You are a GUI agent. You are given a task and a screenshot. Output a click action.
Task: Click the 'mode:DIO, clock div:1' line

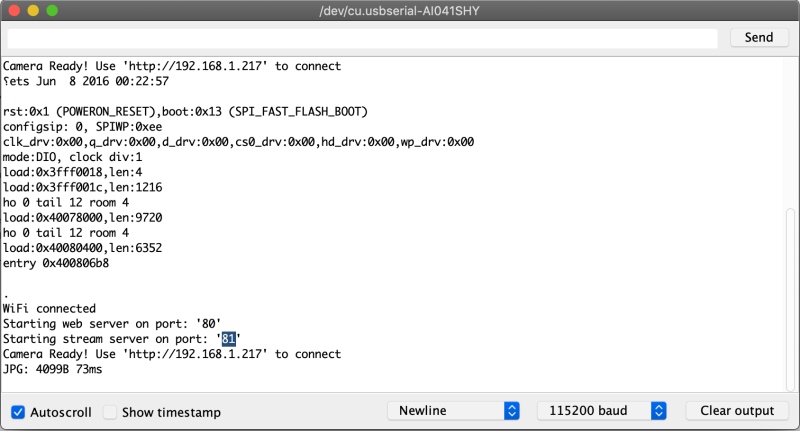coord(72,157)
